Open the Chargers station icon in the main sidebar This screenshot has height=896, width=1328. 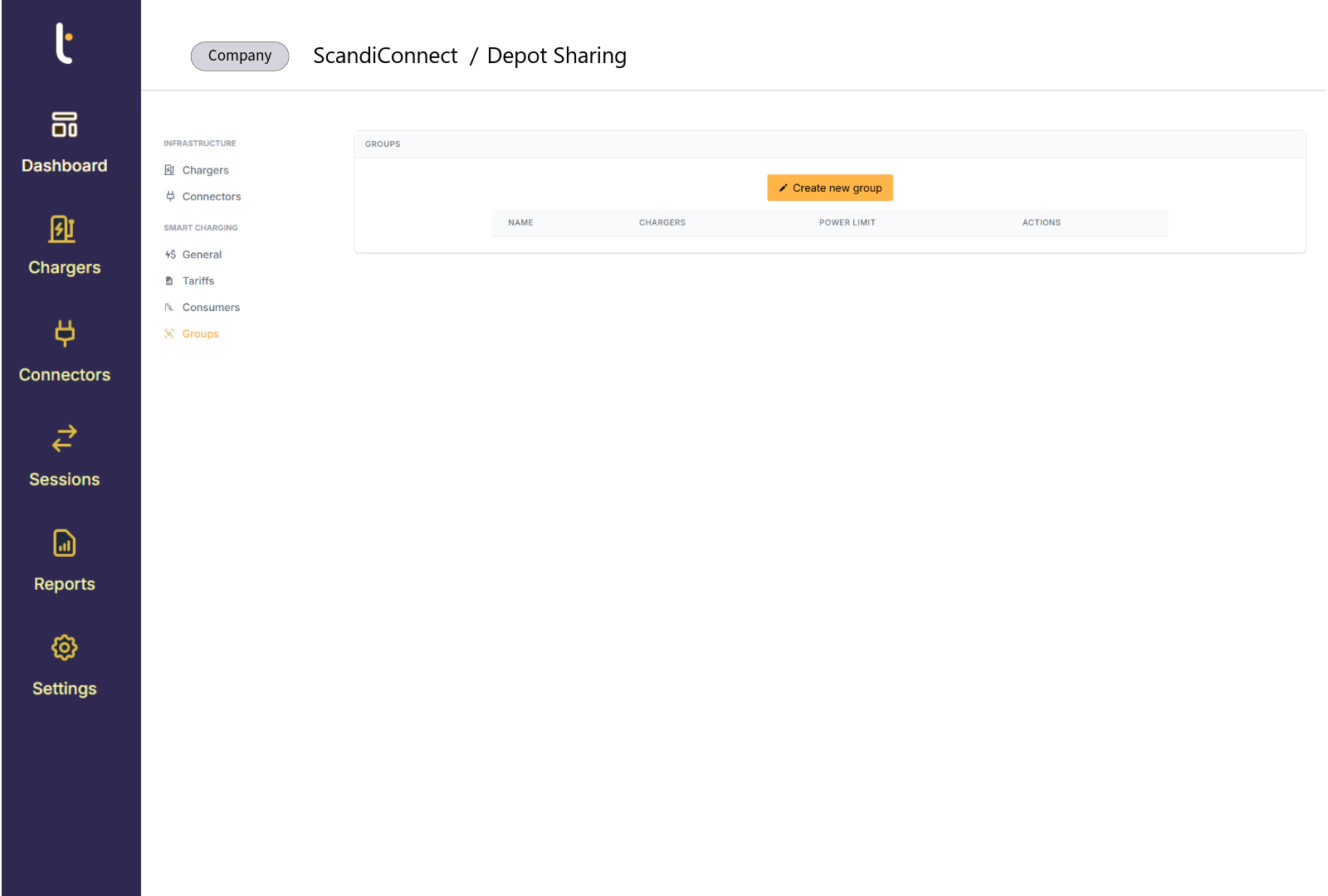click(x=63, y=229)
